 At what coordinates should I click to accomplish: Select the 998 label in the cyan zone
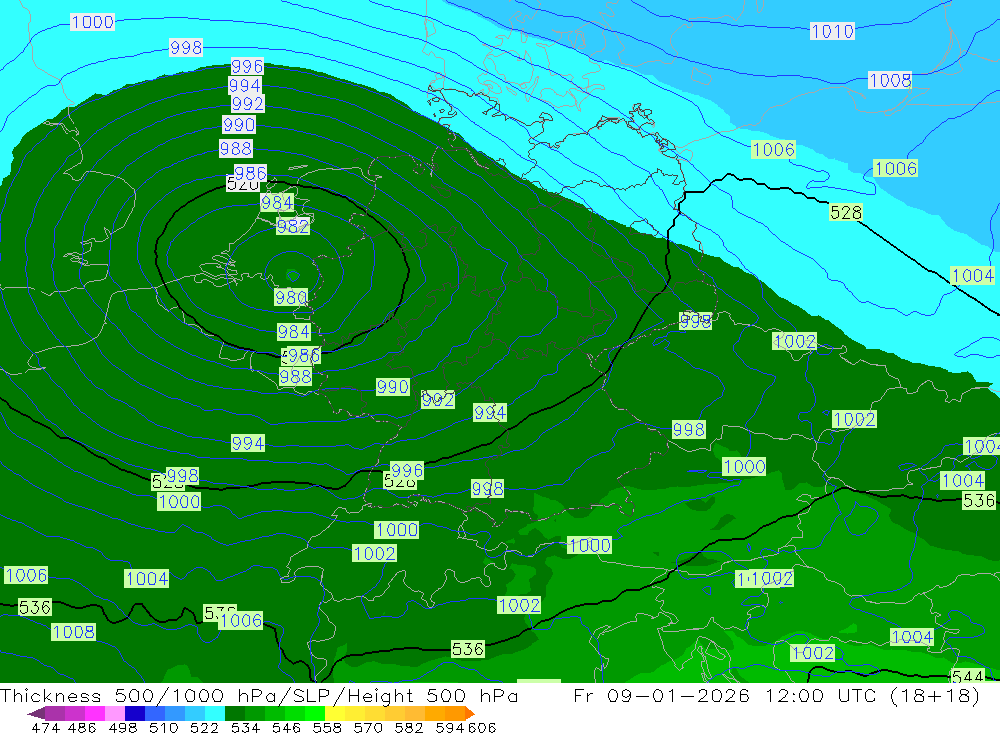pos(186,47)
